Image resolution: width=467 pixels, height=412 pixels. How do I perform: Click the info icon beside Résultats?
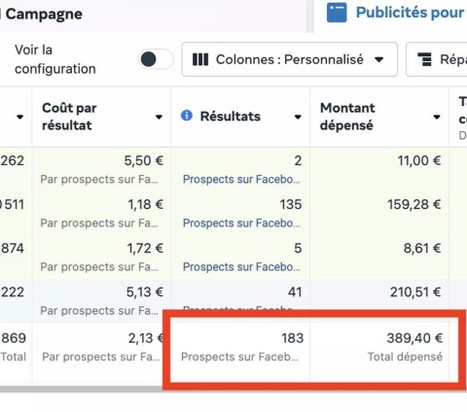pyautogui.click(x=186, y=116)
